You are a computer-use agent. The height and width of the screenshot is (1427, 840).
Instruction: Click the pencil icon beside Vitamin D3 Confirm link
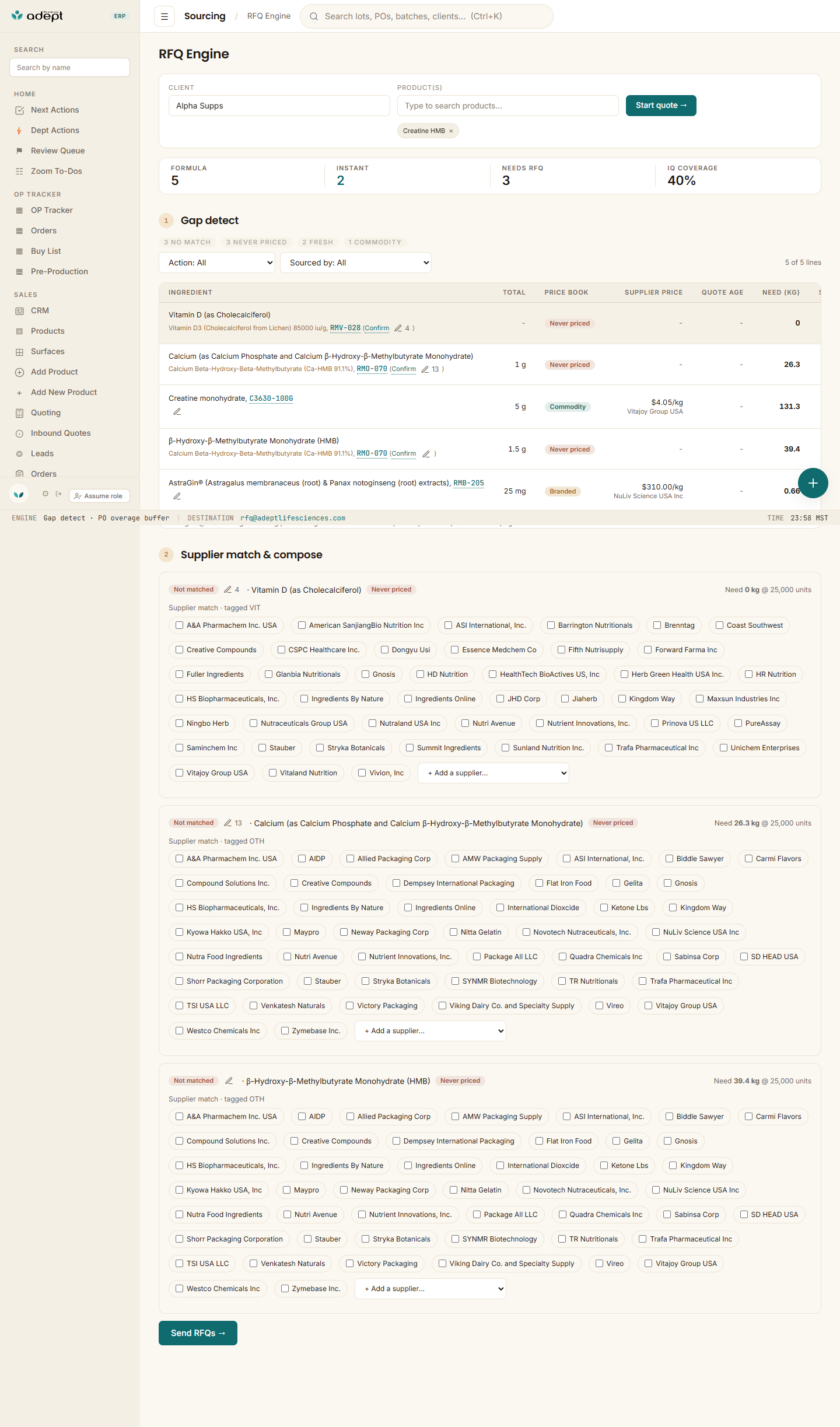pyautogui.click(x=398, y=328)
